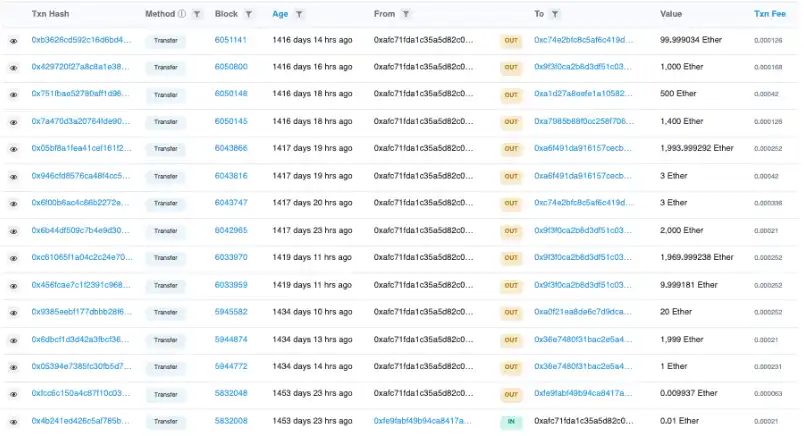Preview transaction 0x946cfd8576ca48f4cc5 with eye icon
This screenshot has height=436, width=804.
coord(14,177)
